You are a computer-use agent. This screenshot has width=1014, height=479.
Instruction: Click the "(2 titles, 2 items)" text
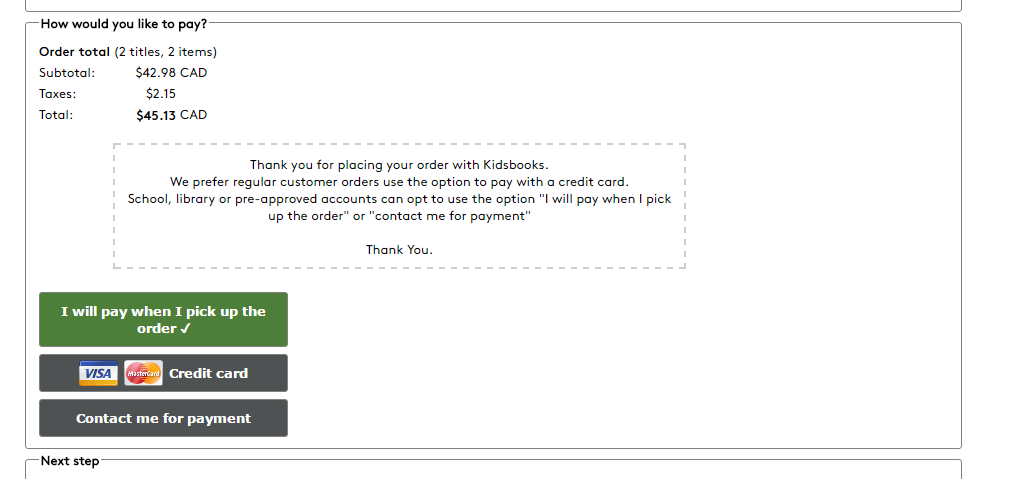click(166, 52)
